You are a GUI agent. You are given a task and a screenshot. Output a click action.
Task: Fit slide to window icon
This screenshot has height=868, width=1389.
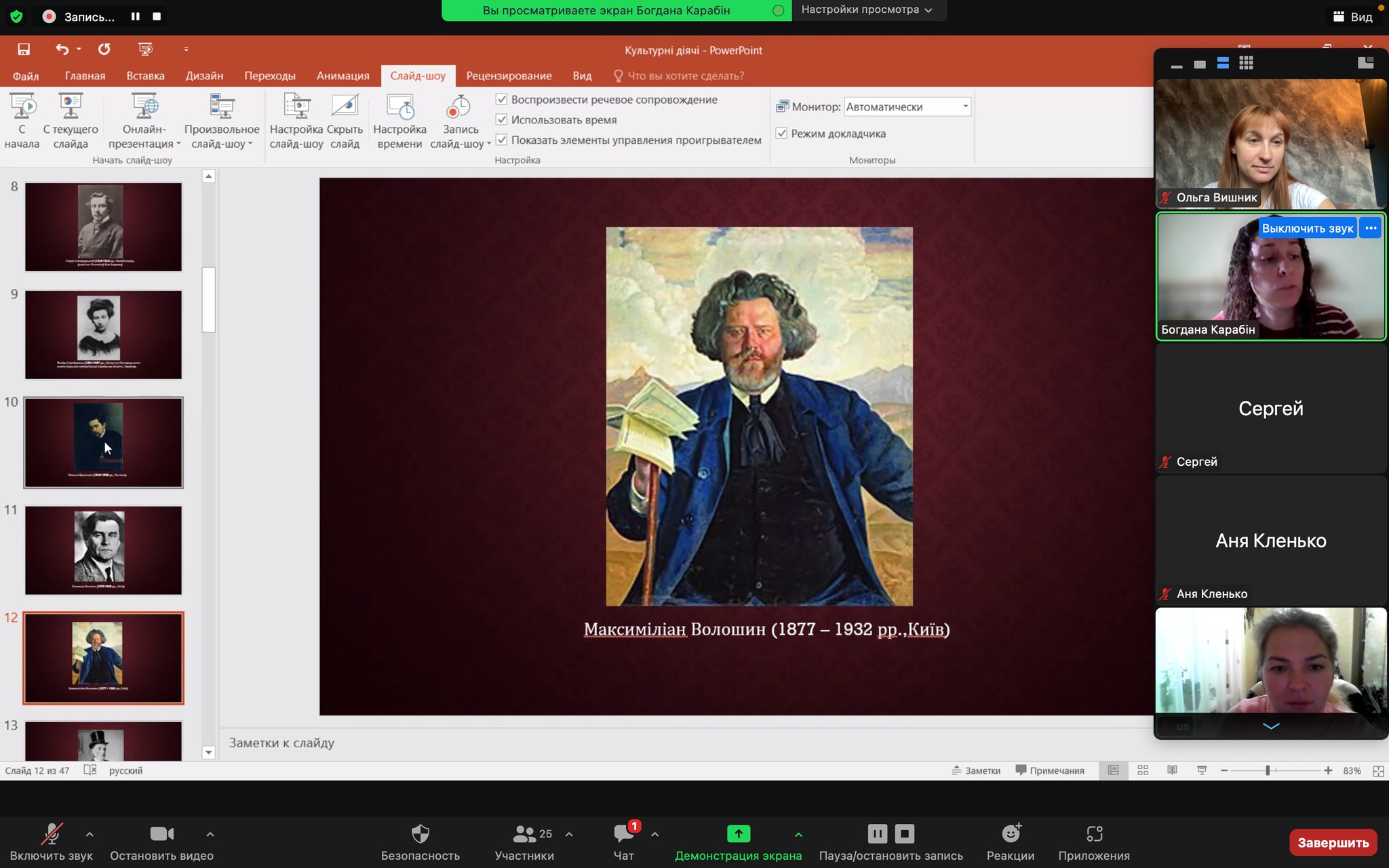[x=1378, y=771]
